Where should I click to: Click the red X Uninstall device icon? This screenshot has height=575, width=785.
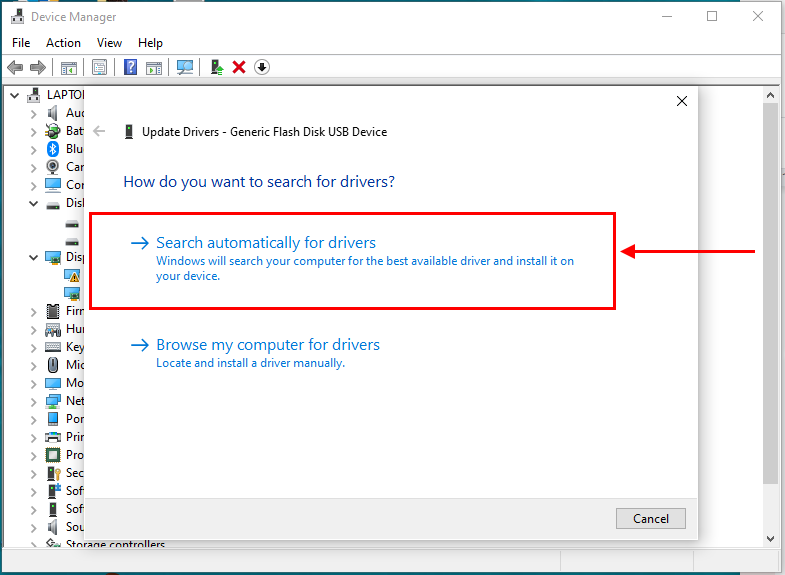point(239,67)
